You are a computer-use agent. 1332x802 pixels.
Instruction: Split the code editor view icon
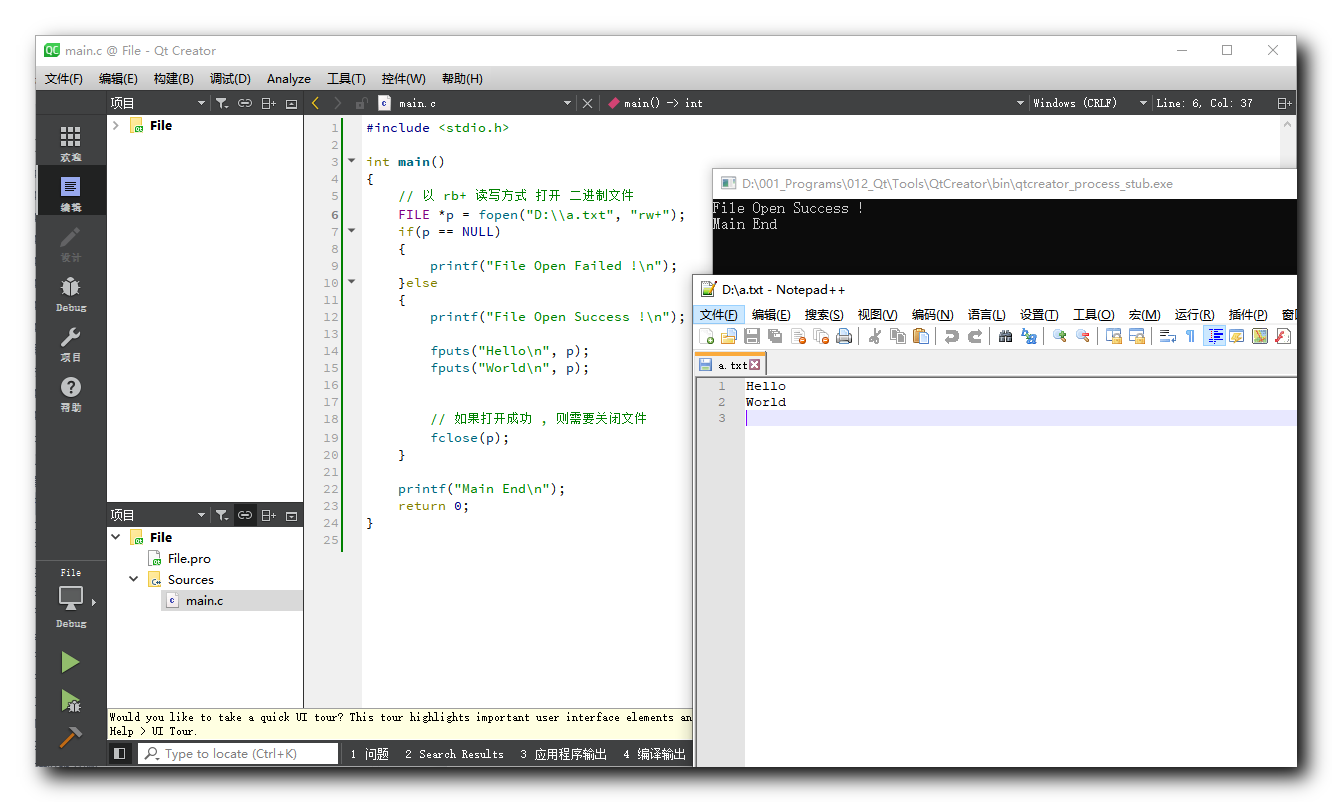coord(1284,103)
